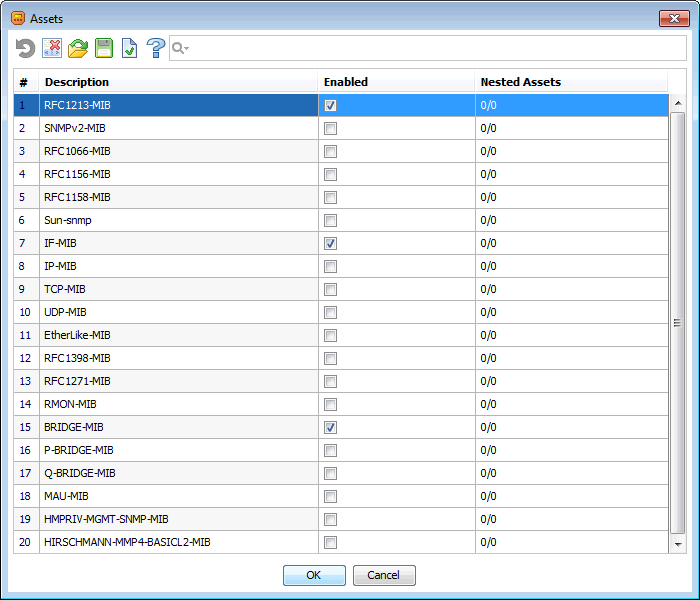
Task: Open the search magnifier options dropdown
Action: [180, 48]
